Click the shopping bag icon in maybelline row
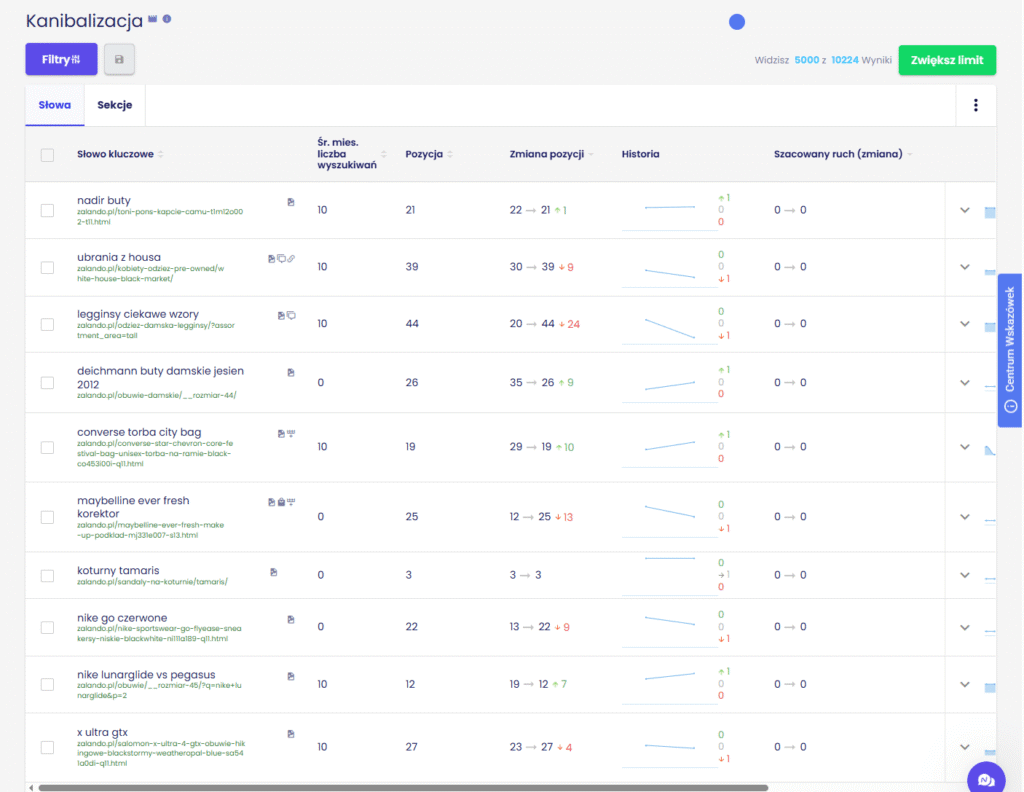The width and height of the screenshot is (1024, 792). 281,502
